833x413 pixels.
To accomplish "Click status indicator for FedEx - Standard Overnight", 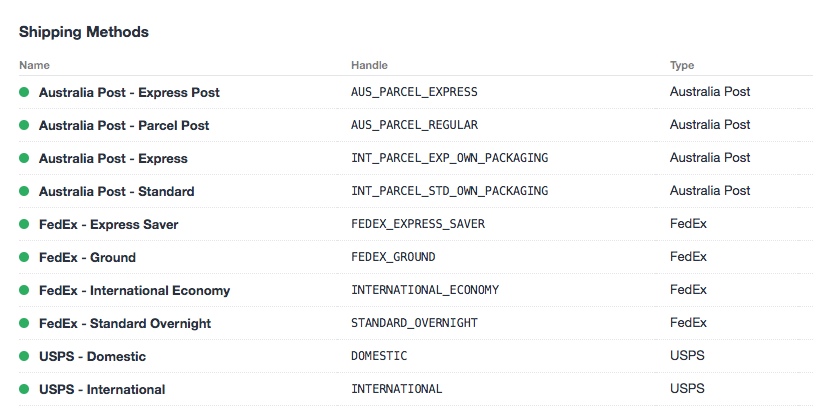I will tap(25, 323).
